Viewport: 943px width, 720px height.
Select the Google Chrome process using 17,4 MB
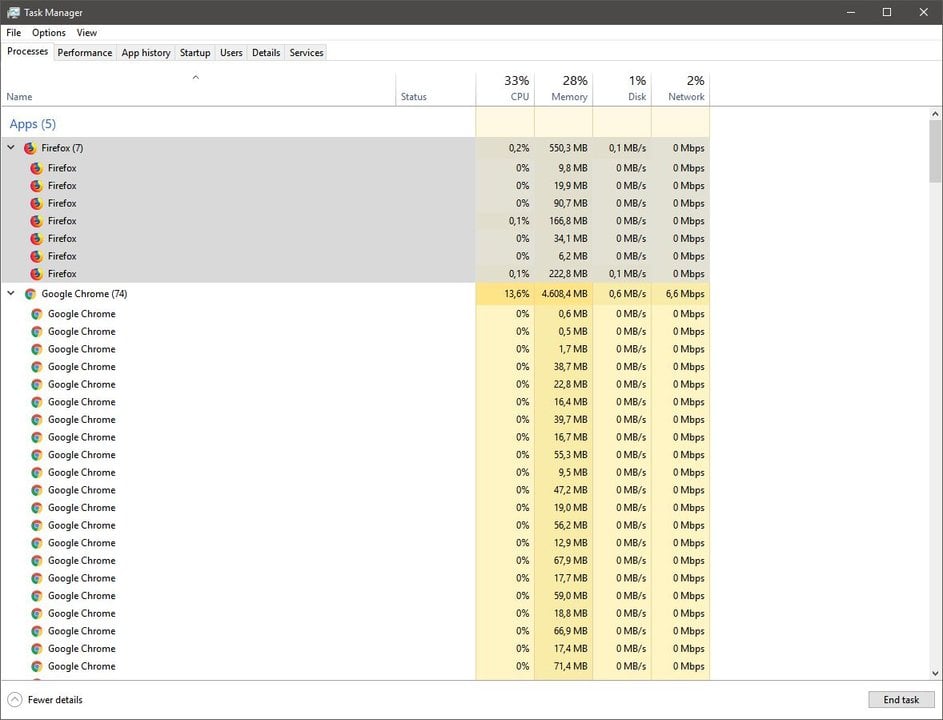355,649
